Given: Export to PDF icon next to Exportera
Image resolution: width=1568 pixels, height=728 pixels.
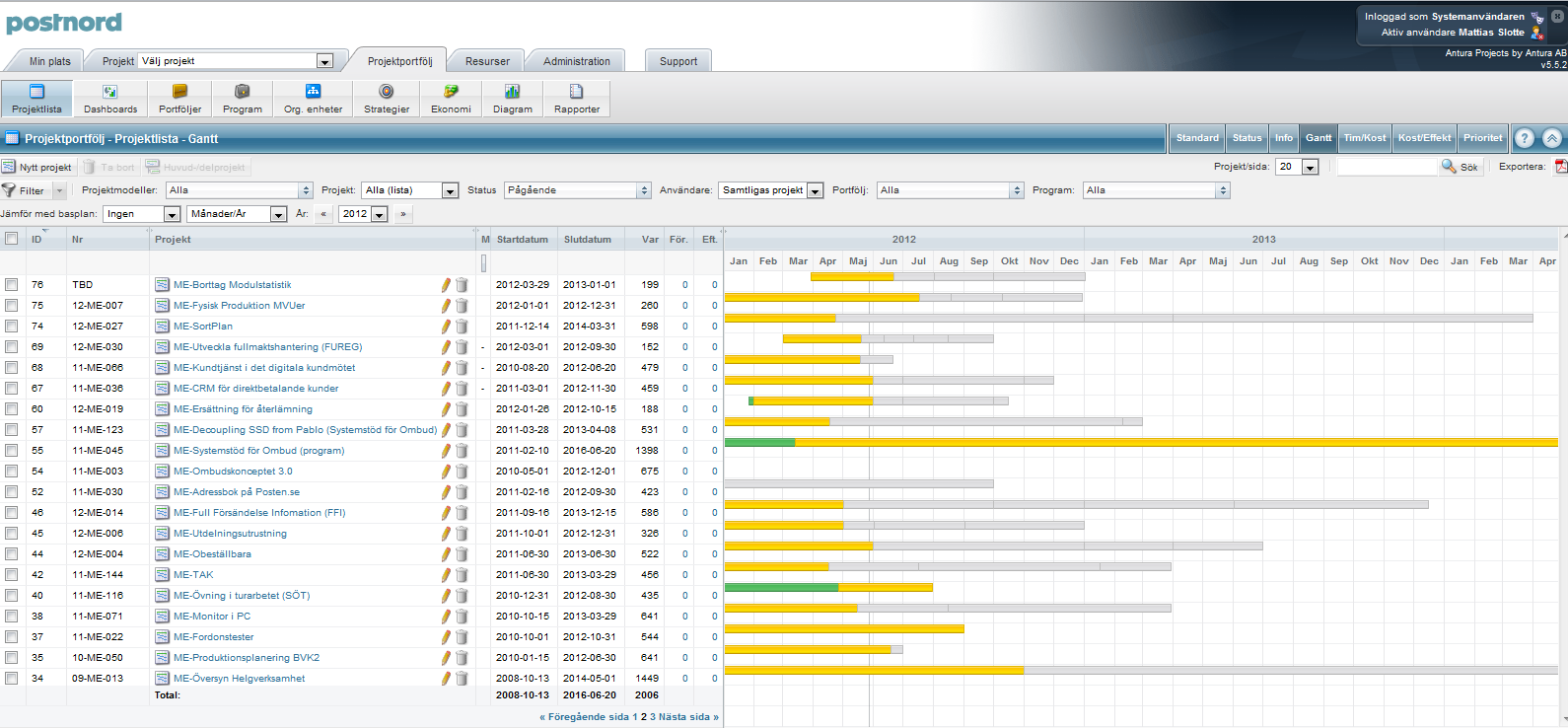Looking at the screenshot, I should [x=1561, y=167].
